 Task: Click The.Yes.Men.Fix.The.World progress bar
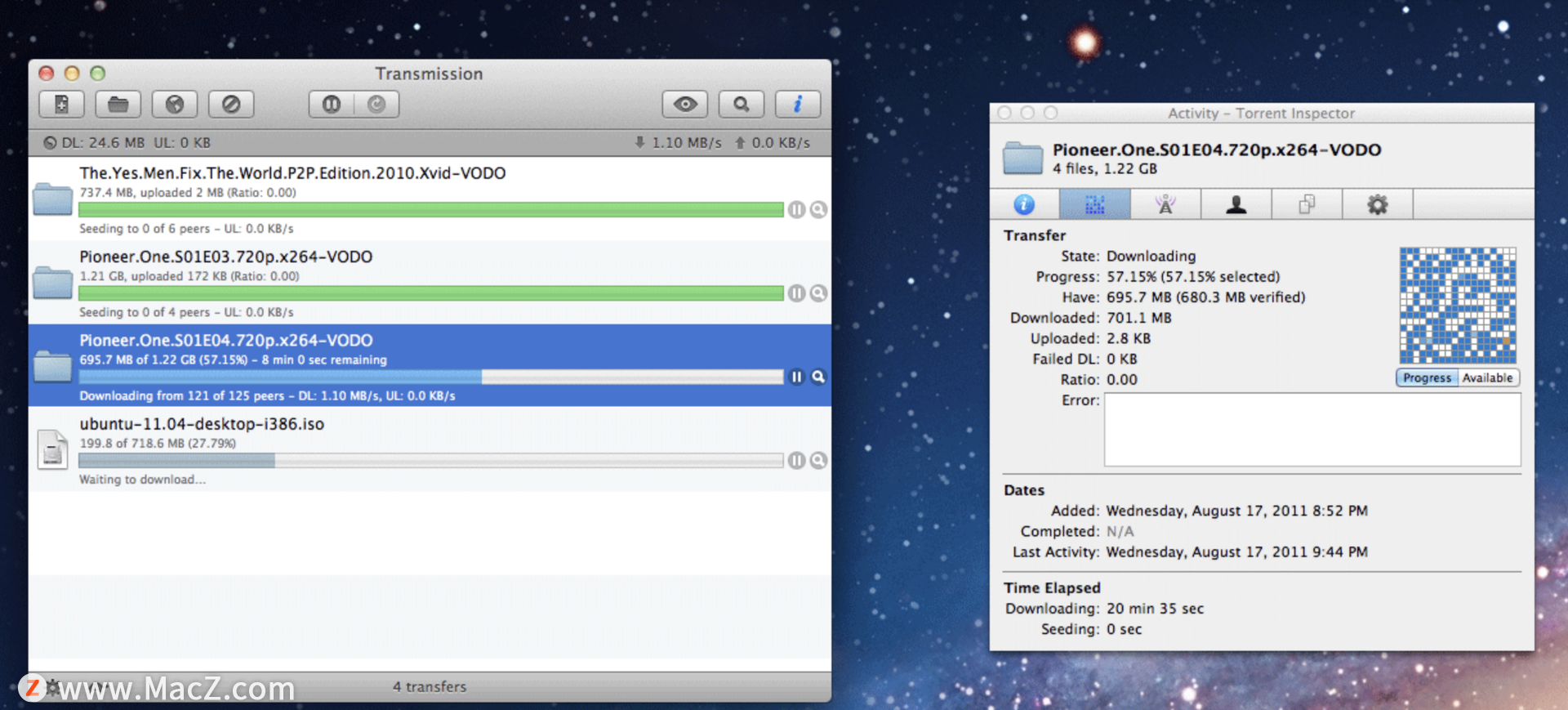(x=431, y=210)
